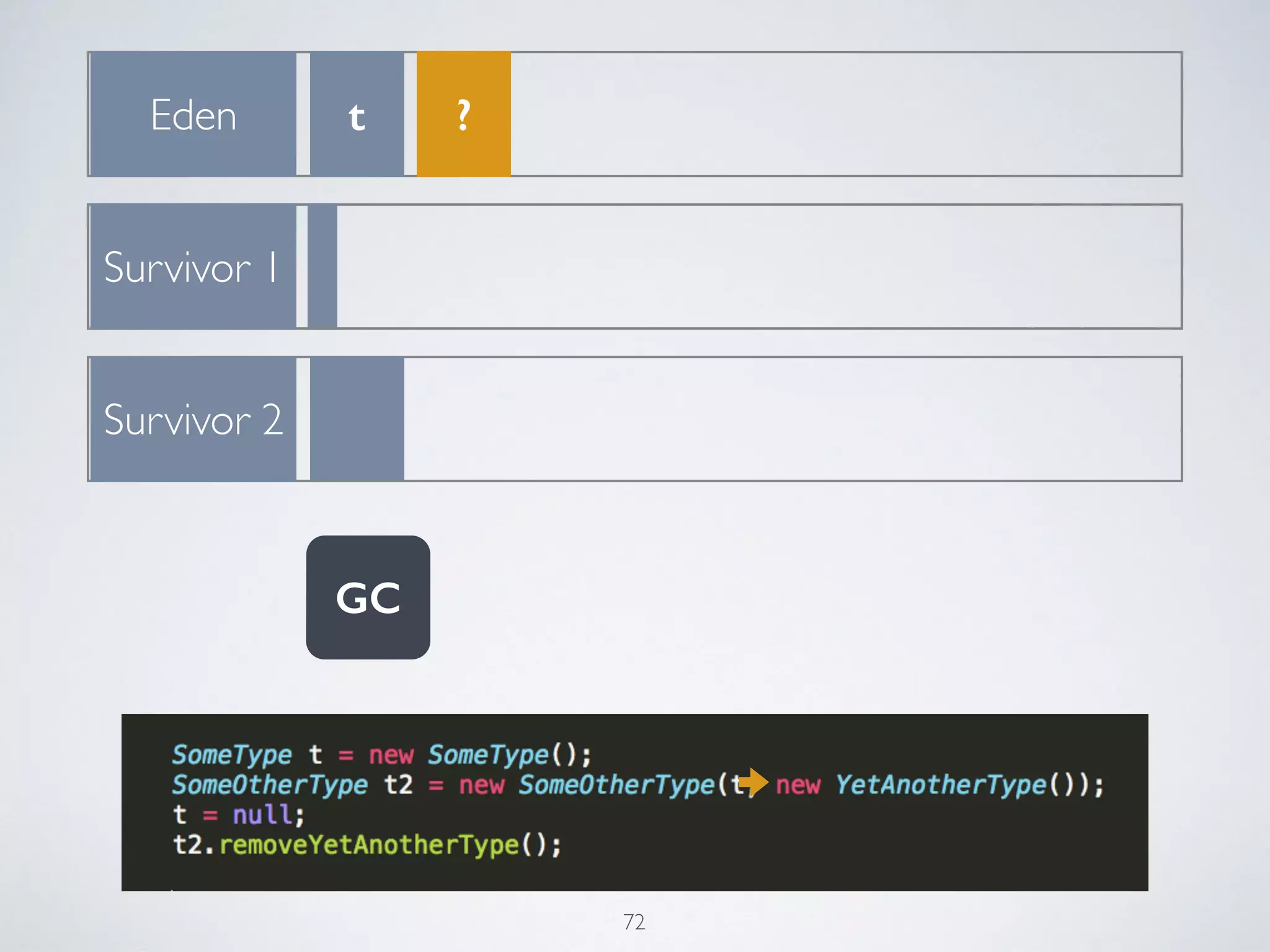Click the slide page number 72
Viewport: 1270px width, 952px height.
click(x=634, y=922)
